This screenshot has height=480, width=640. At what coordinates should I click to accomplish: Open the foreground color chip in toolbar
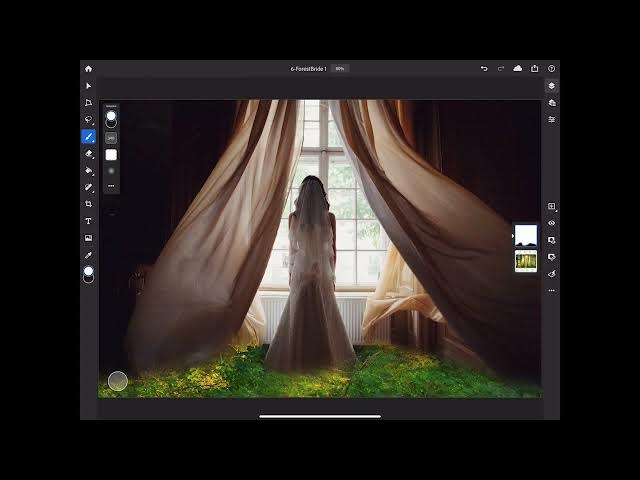[x=88, y=271]
